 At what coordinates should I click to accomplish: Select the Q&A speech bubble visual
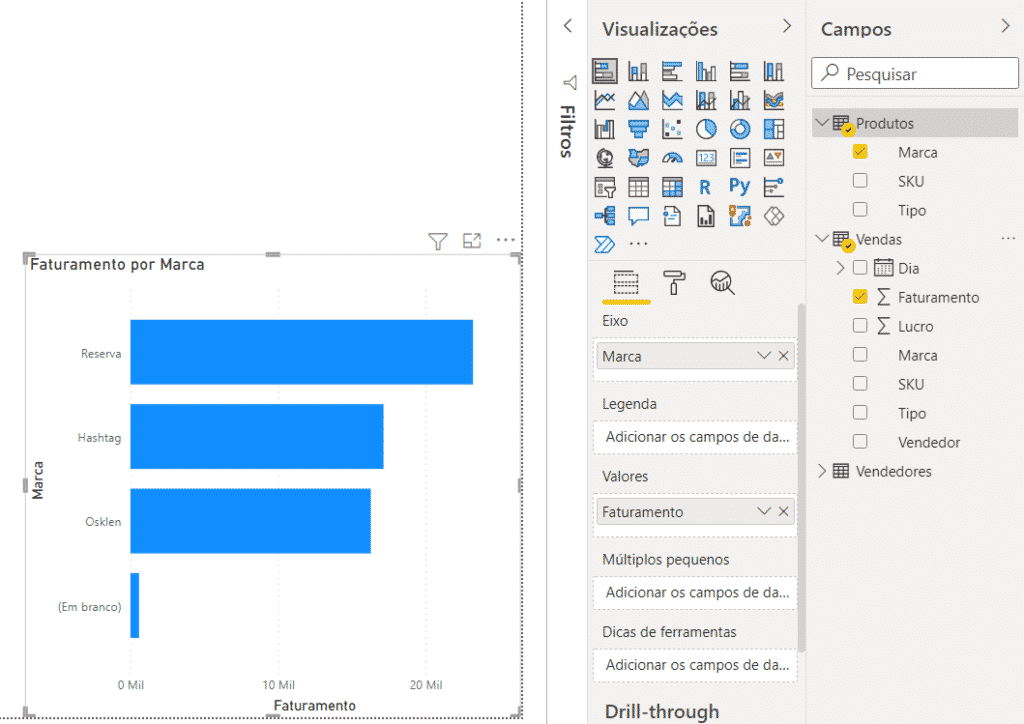tap(638, 216)
